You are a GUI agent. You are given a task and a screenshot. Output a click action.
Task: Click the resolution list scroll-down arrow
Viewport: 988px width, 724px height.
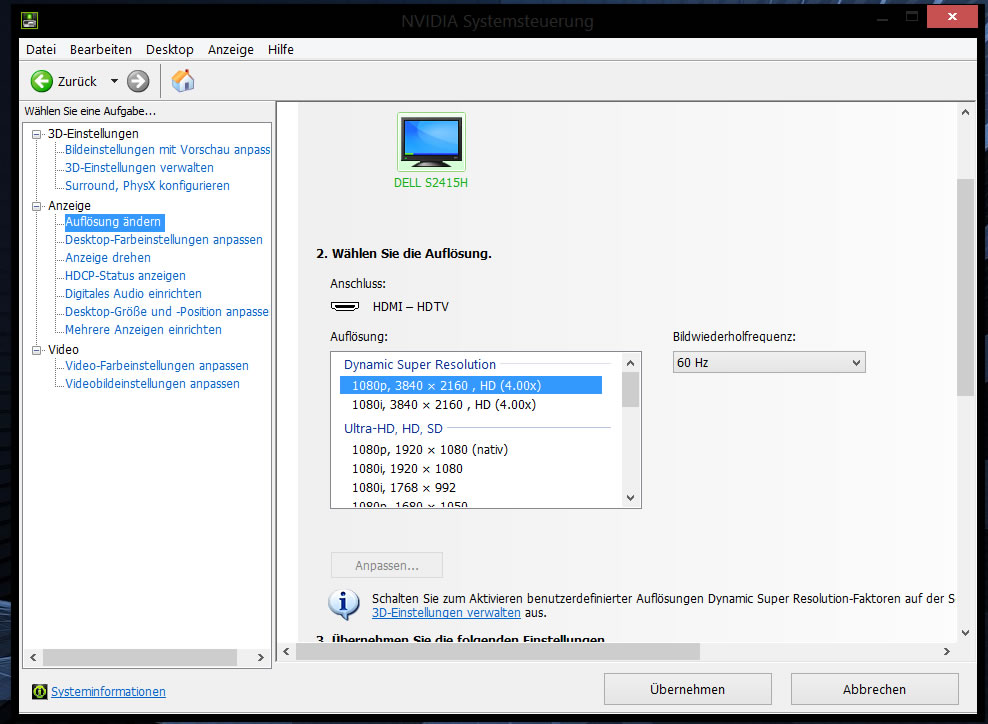630,498
